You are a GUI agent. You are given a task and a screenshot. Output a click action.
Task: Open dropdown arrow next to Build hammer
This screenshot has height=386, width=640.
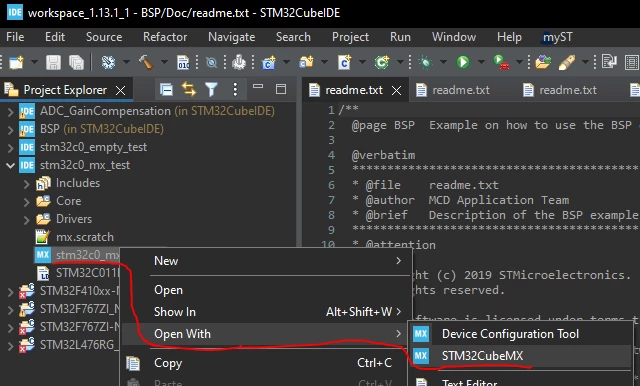[x=164, y=63]
